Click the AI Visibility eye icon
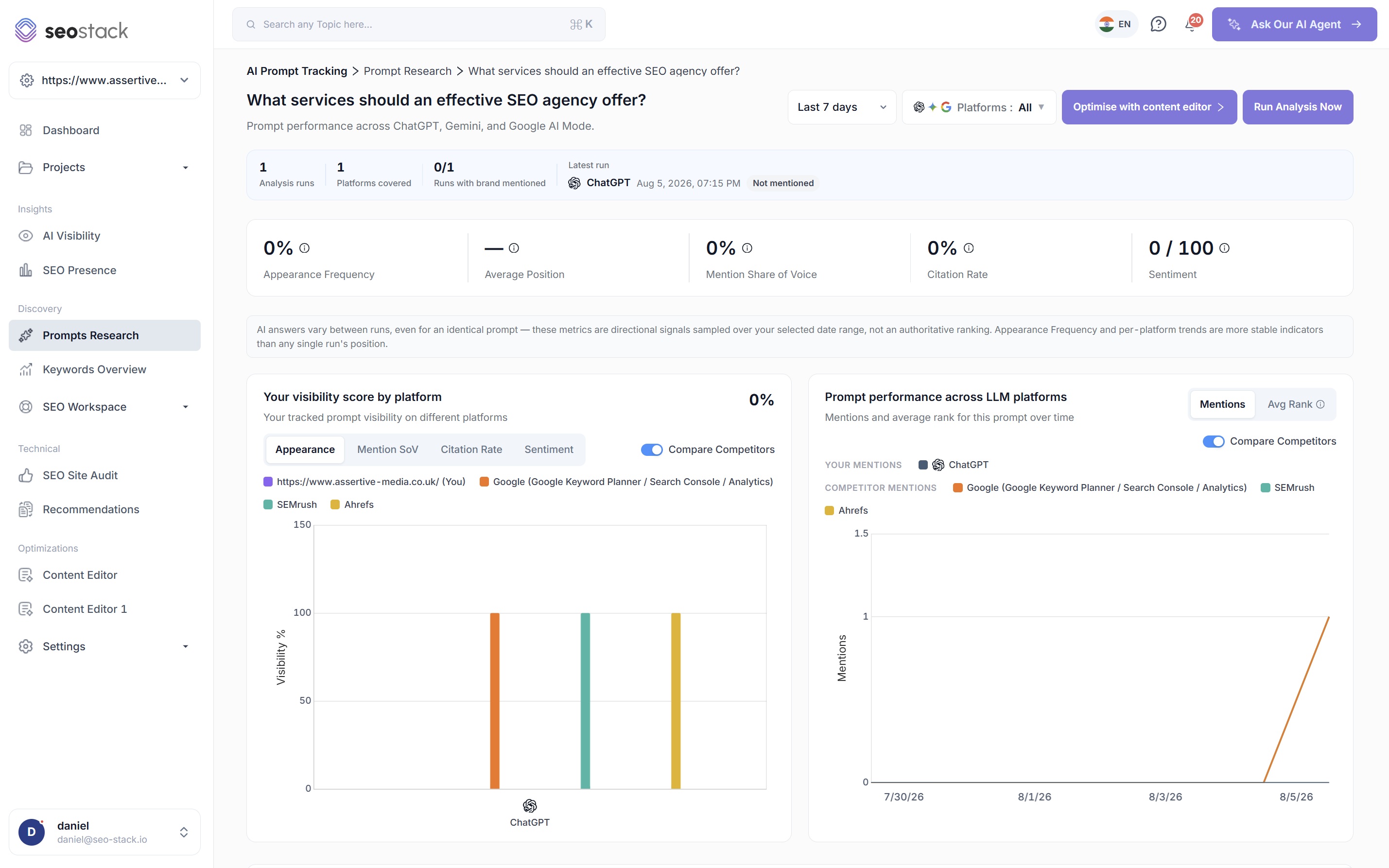Image resolution: width=1389 pixels, height=868 pixels. click(x=26, y=236)
